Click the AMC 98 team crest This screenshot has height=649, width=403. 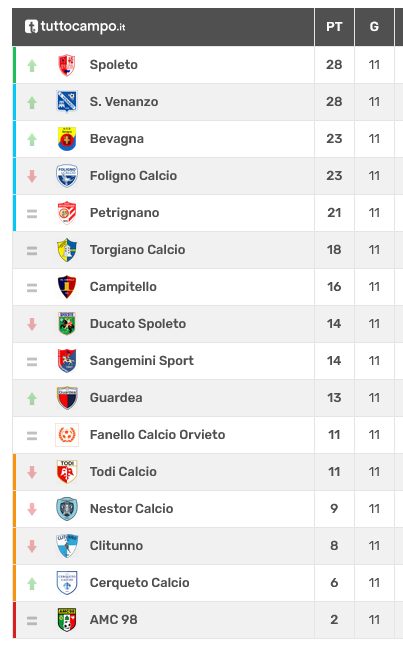[67, 620]
